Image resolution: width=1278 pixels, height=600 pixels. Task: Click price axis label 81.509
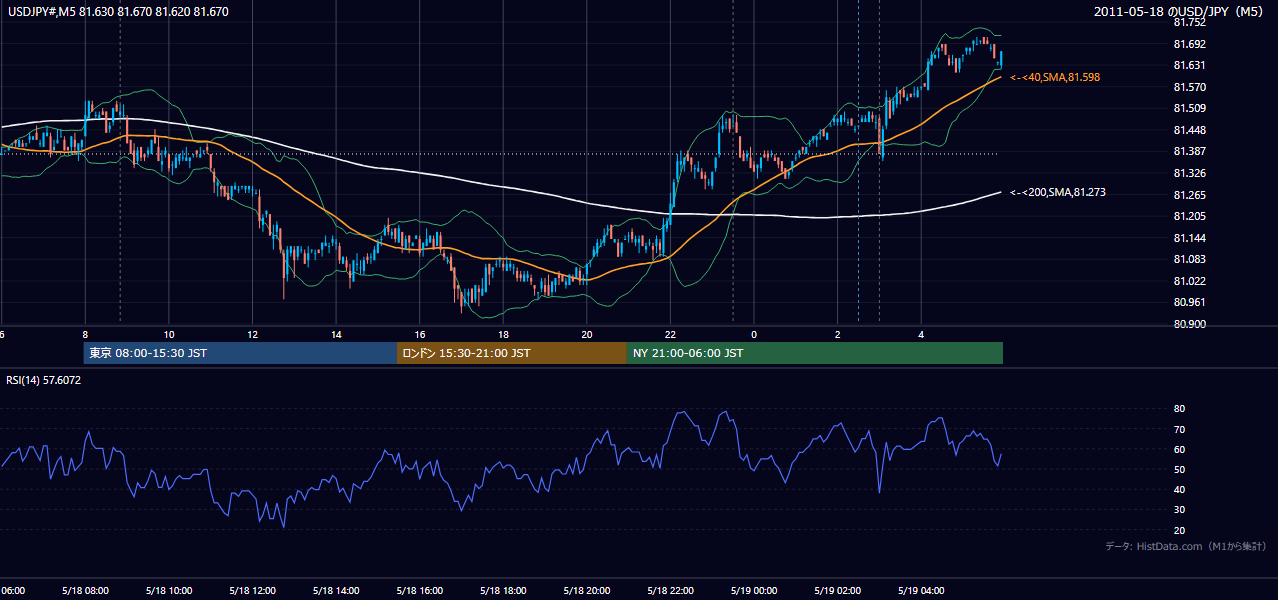(1188, 108)
